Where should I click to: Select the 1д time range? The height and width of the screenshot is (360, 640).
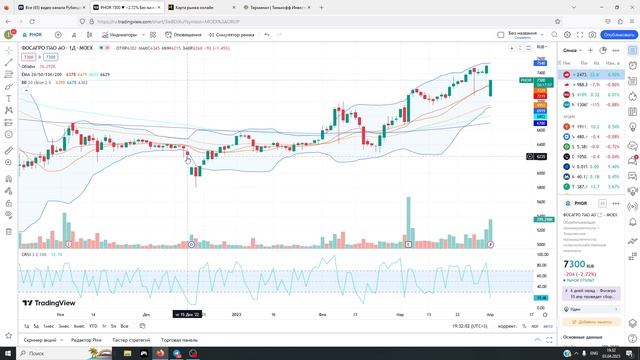pyautogui.click(x=27, y=326)
